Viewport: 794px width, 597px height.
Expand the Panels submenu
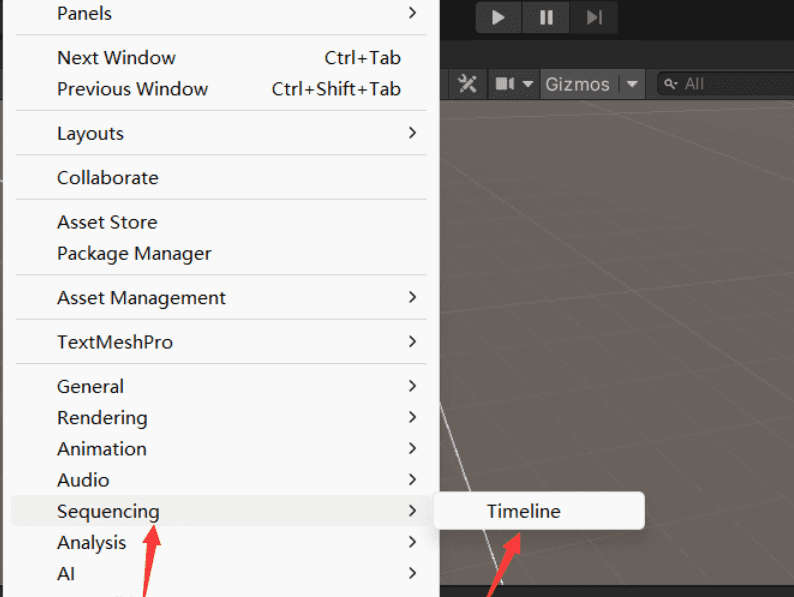click(x=84, y=14)
